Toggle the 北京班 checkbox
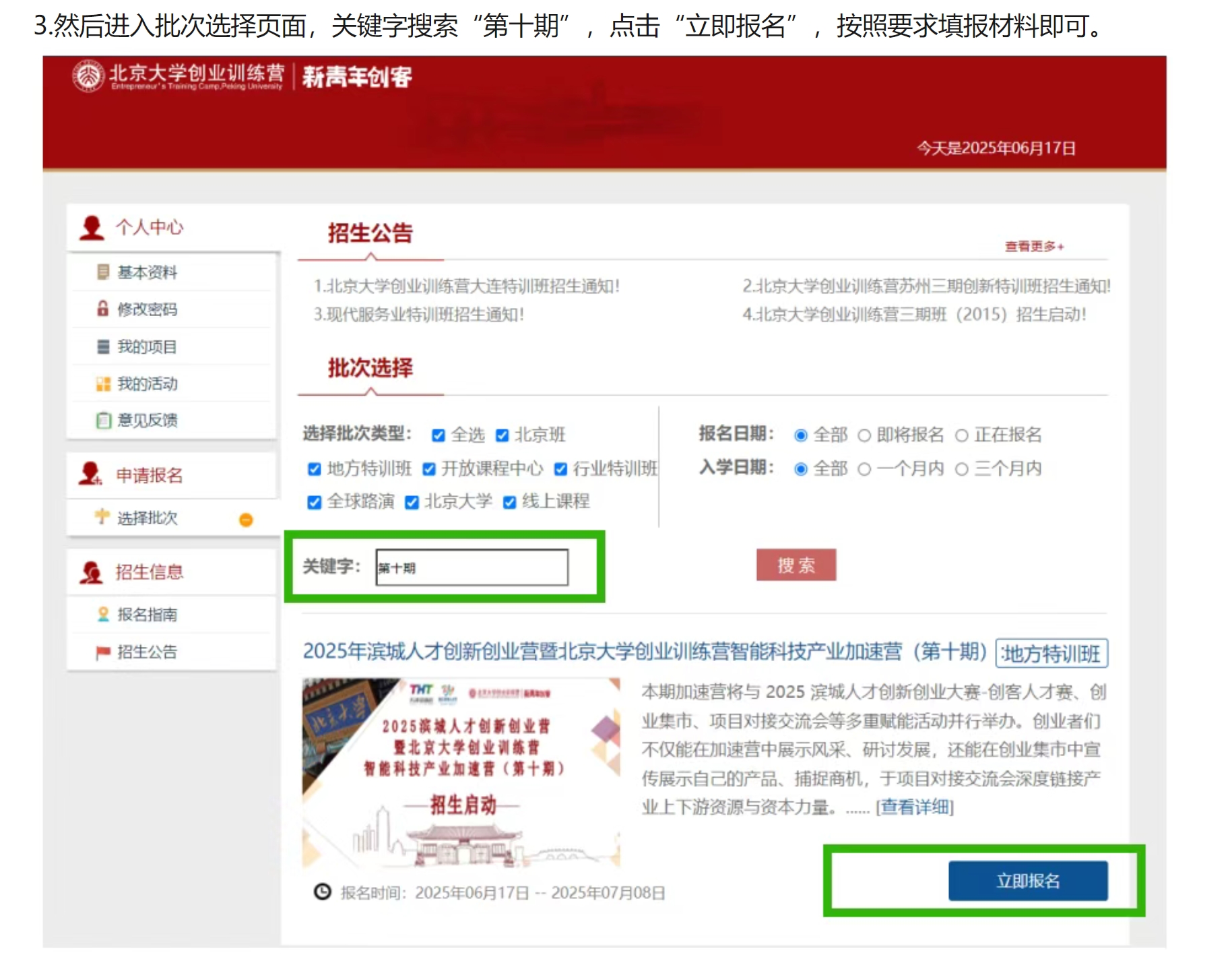 click(x=502, y=435)
